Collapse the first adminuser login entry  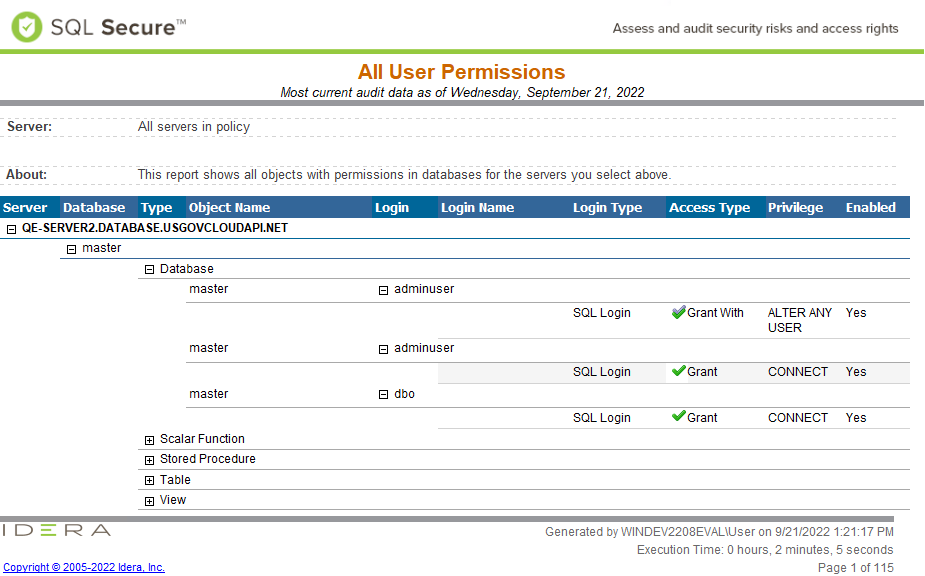click(383, 290)
